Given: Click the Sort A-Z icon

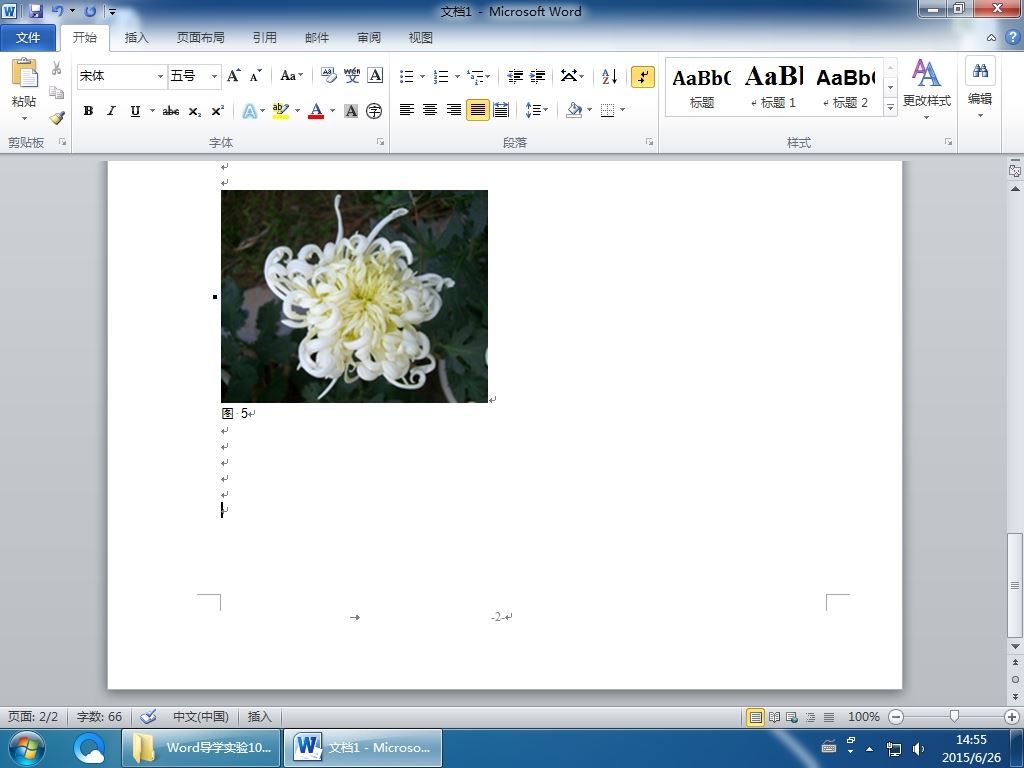Looking at the screenshot, I should (609, 77).
